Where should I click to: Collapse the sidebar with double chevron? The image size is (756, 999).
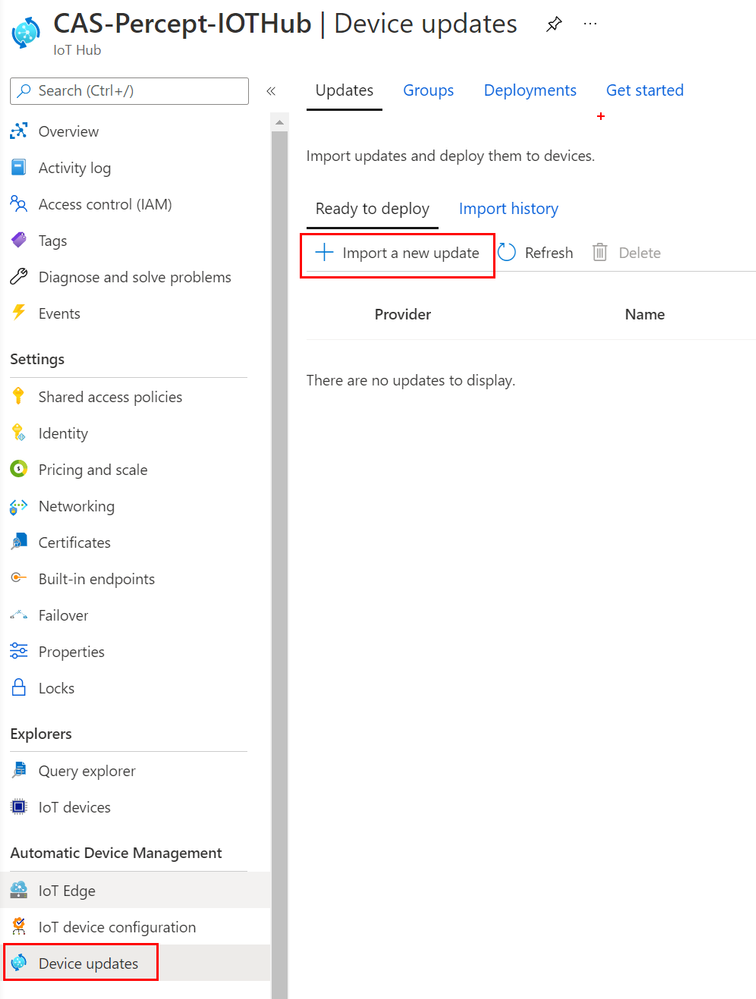(x=271, y=90)
